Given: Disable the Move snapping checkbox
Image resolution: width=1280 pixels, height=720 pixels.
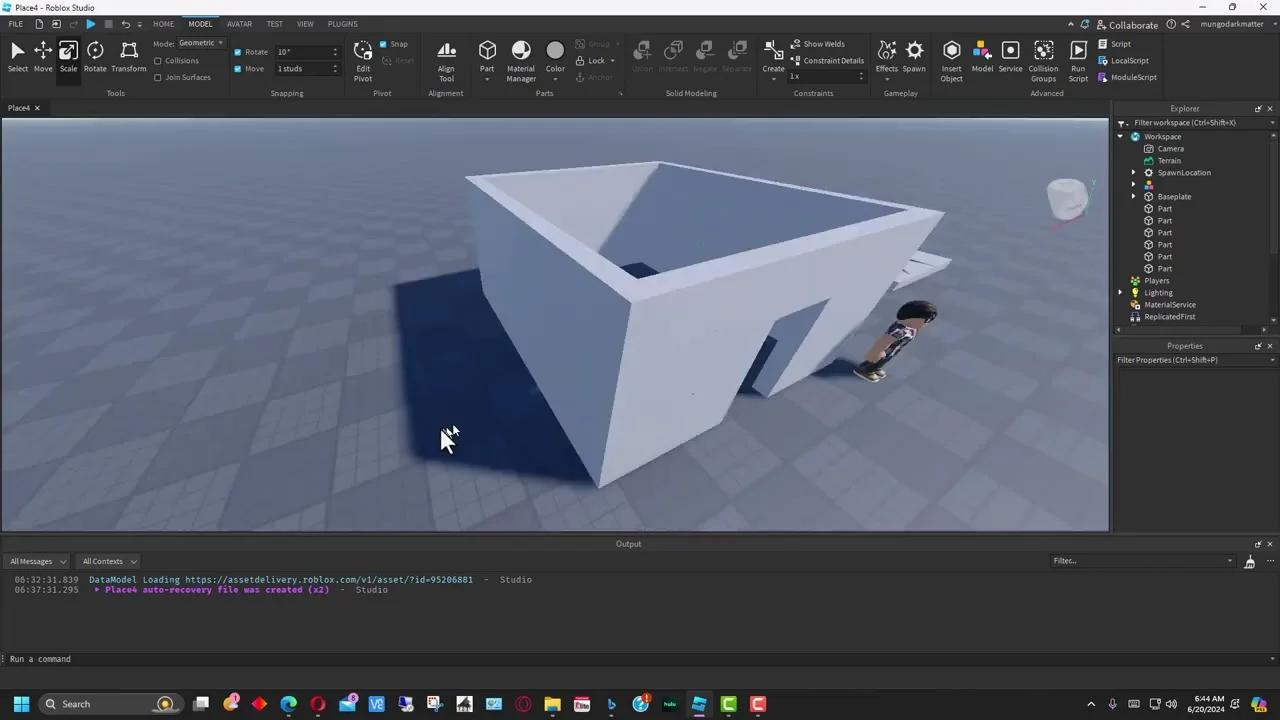Looking at the screenshot, I should click(x=237, y=69).
